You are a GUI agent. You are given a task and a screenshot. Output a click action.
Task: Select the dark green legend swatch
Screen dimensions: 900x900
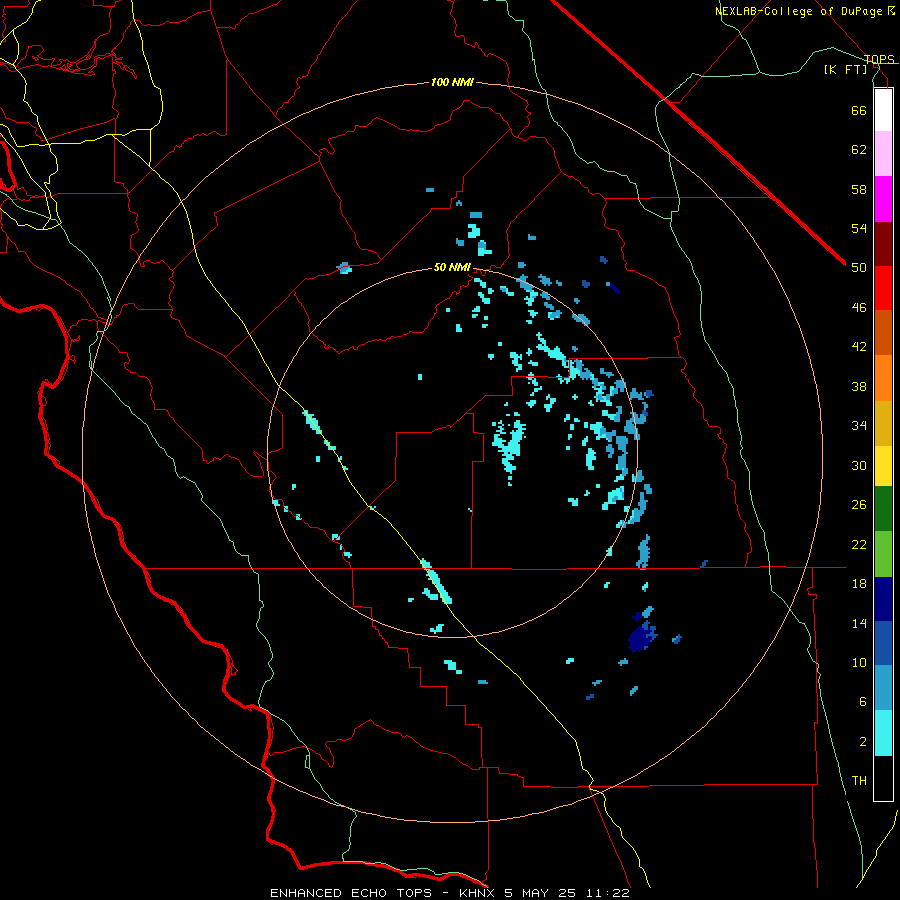pyautogui.click(x=883, y=509)
